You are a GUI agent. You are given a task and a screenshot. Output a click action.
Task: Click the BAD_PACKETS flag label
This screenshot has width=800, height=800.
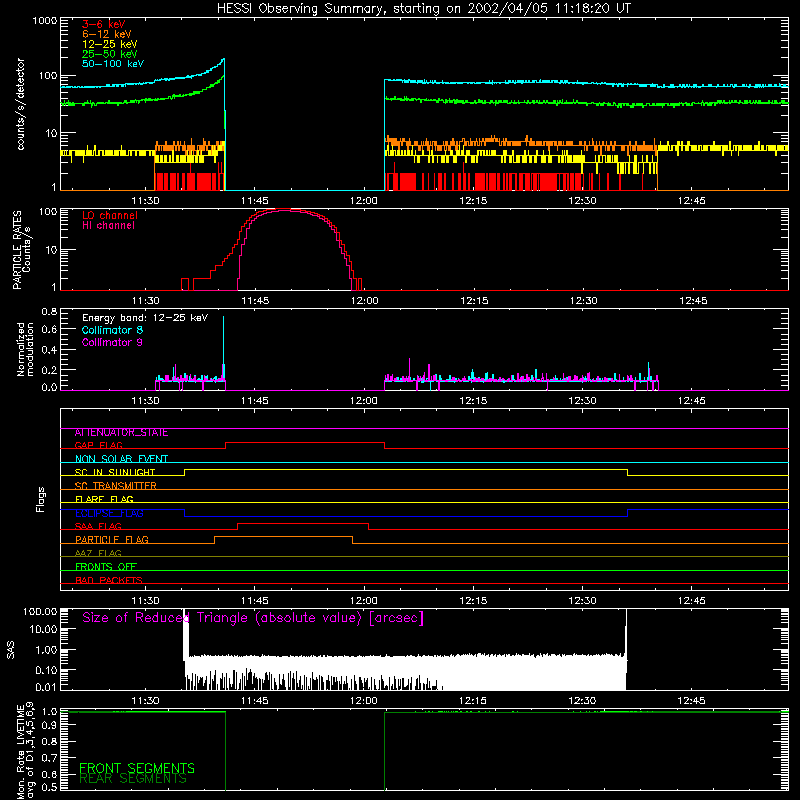pos(109,580)
